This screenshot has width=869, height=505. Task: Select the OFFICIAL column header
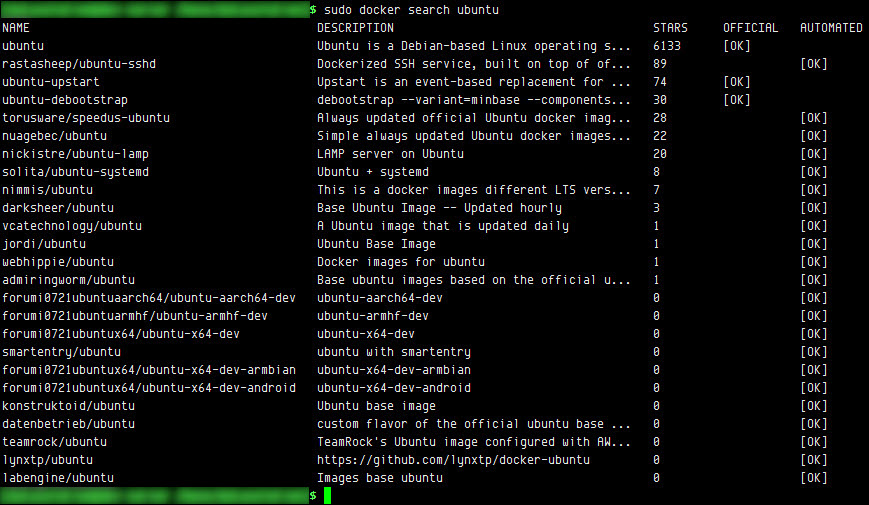pyautogui.click(x=750, y=28)
